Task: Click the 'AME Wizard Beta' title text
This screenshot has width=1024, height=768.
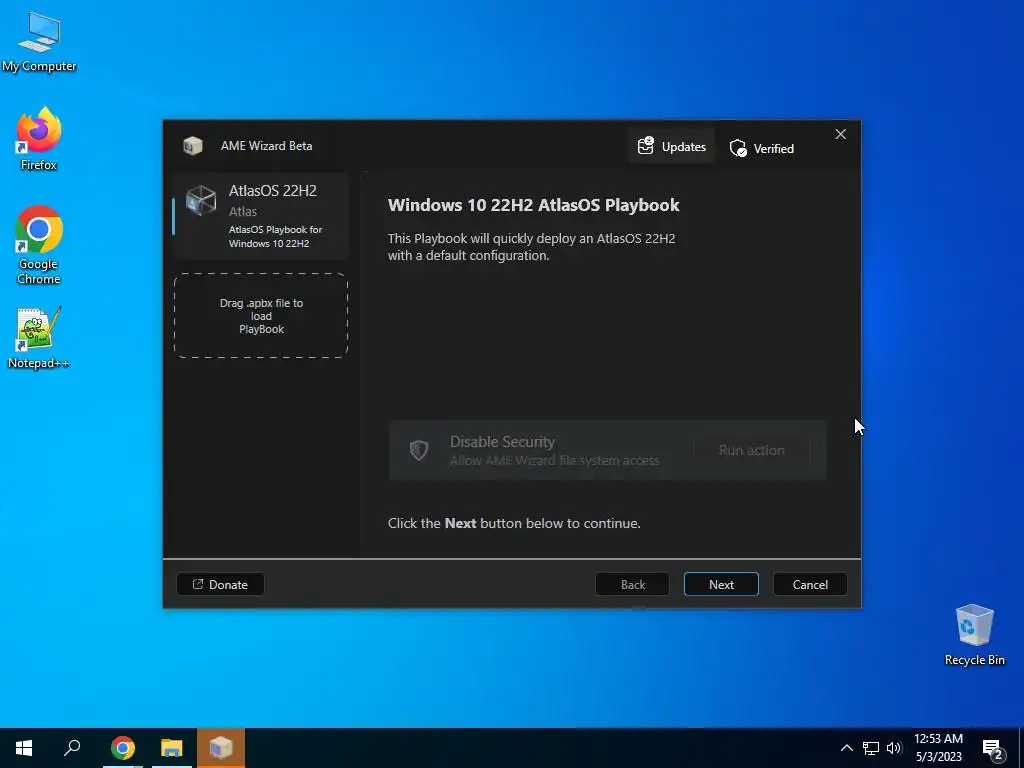Action: 266,146
